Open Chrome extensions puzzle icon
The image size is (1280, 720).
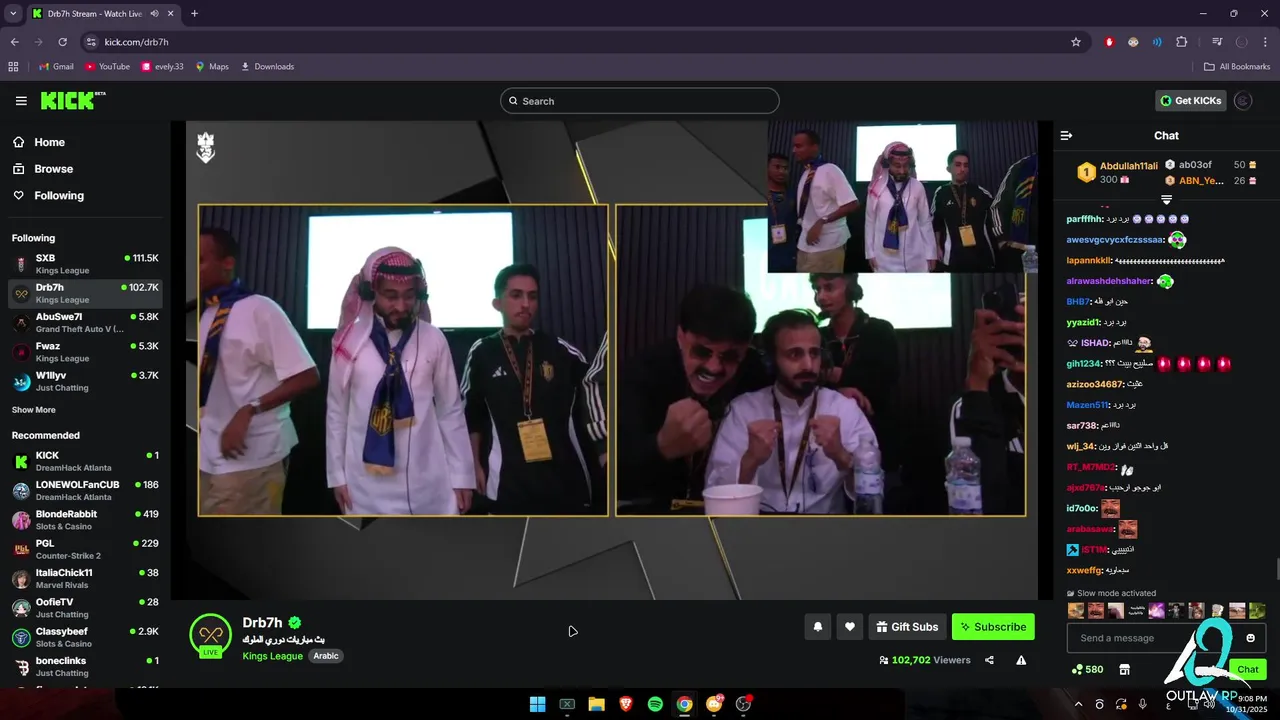[x=1181, y=42]
